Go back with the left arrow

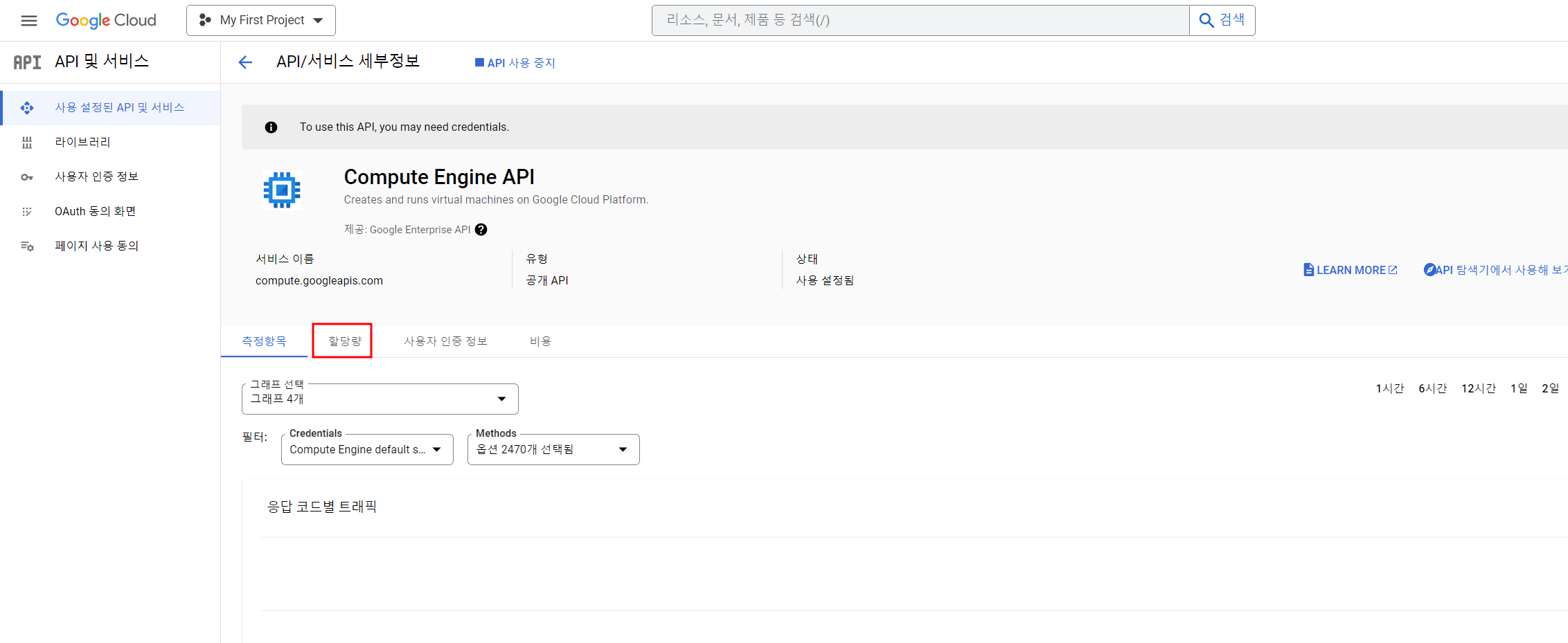pos(245,62)
